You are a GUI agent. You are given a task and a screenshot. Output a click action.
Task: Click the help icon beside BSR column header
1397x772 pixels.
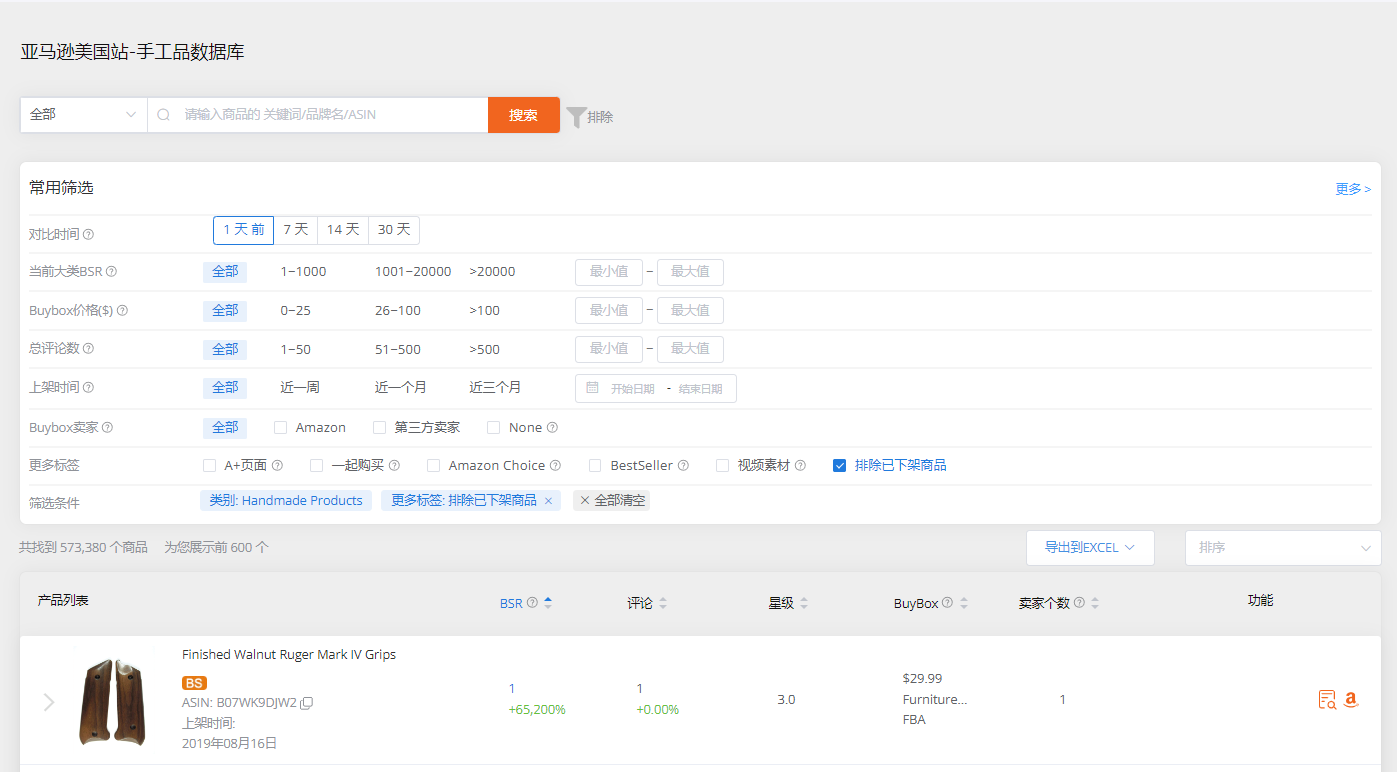pos(530,602)
